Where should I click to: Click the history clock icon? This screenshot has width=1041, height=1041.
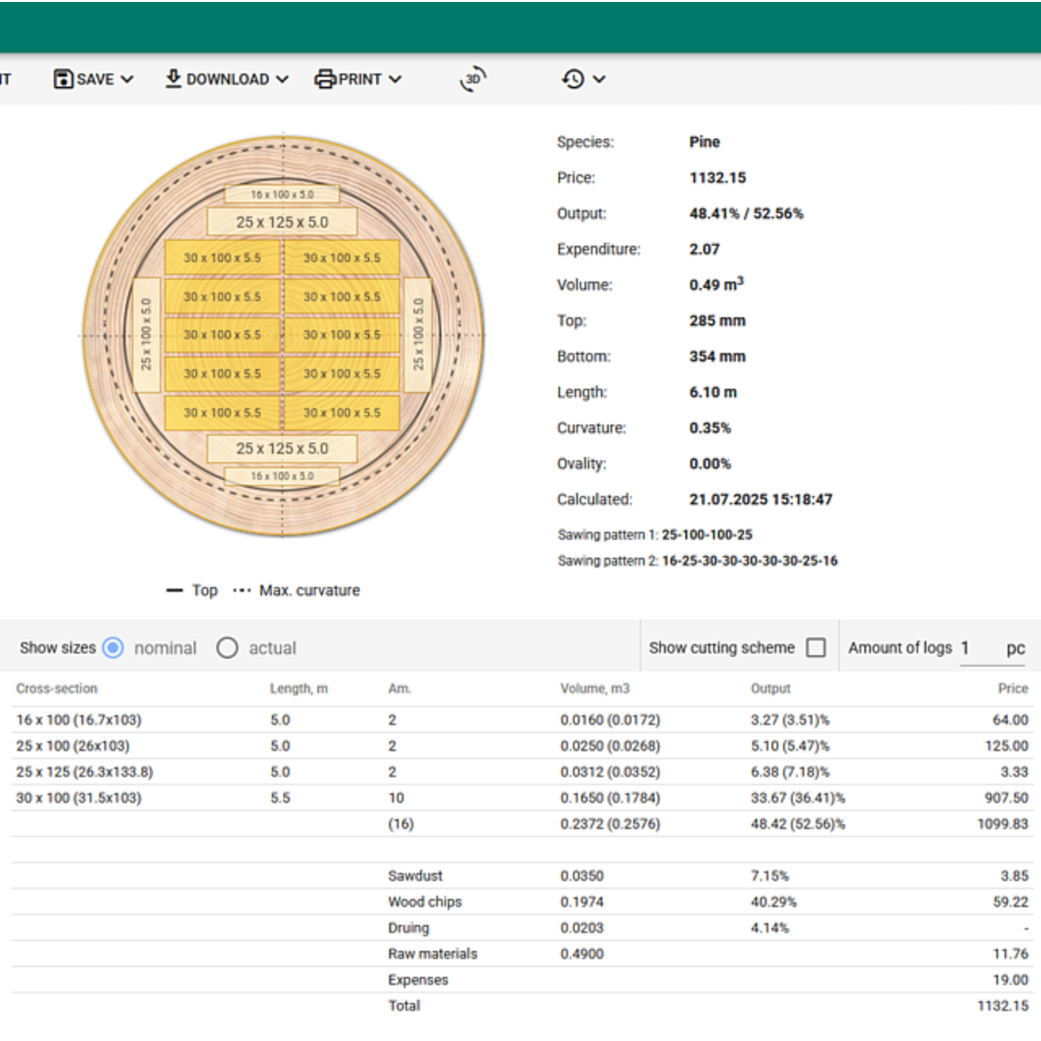click(573, 79)
